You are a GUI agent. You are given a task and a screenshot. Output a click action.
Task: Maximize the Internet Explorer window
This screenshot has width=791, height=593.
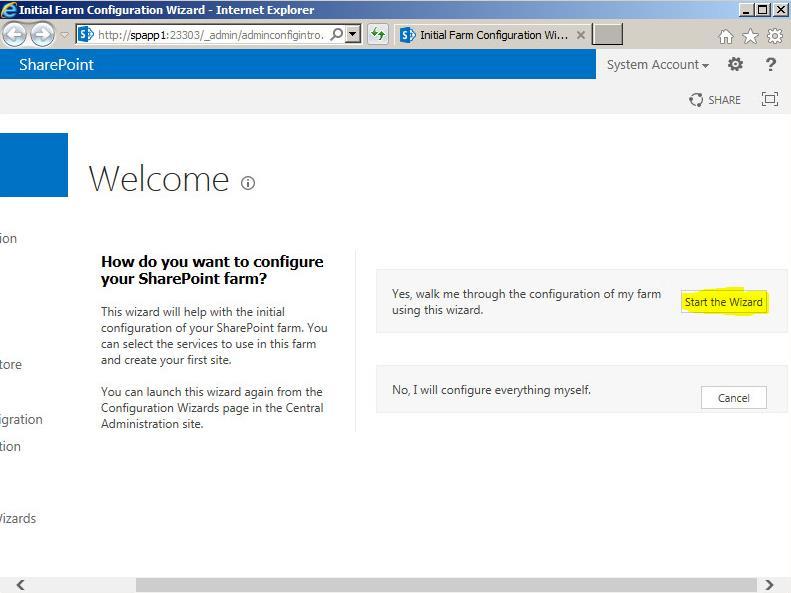point(763,10)
